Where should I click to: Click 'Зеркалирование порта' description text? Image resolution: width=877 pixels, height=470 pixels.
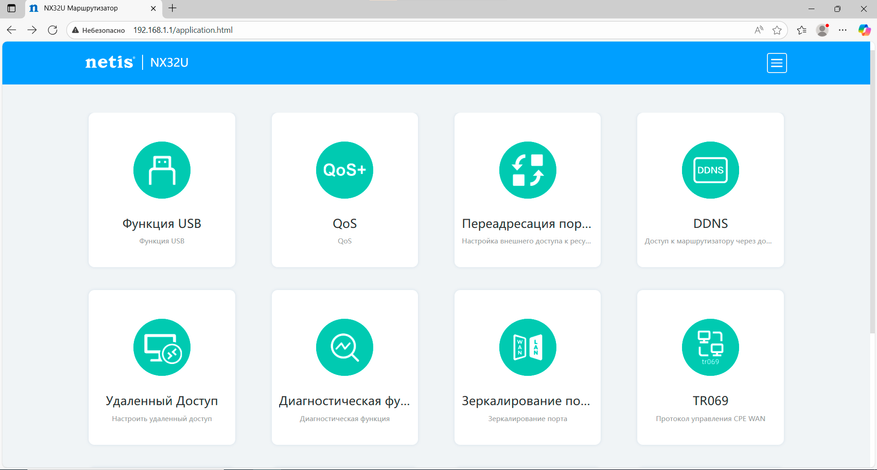(x=527, y=419)
